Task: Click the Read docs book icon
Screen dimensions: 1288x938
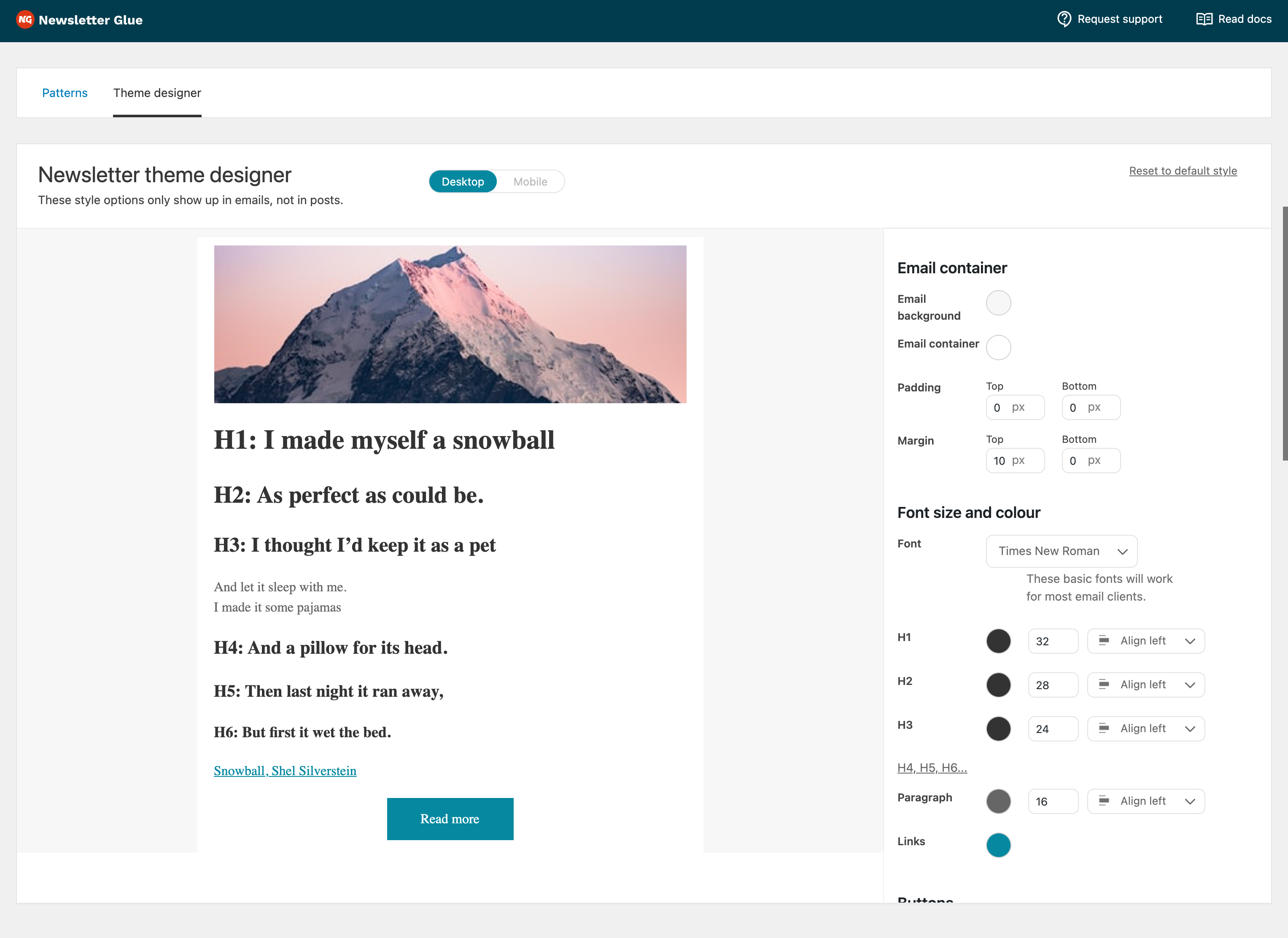Action: point(1204,19)
